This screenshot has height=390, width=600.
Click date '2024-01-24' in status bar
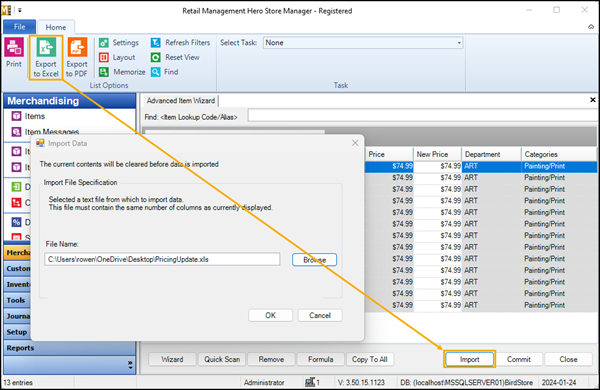[x=559, y=382]
